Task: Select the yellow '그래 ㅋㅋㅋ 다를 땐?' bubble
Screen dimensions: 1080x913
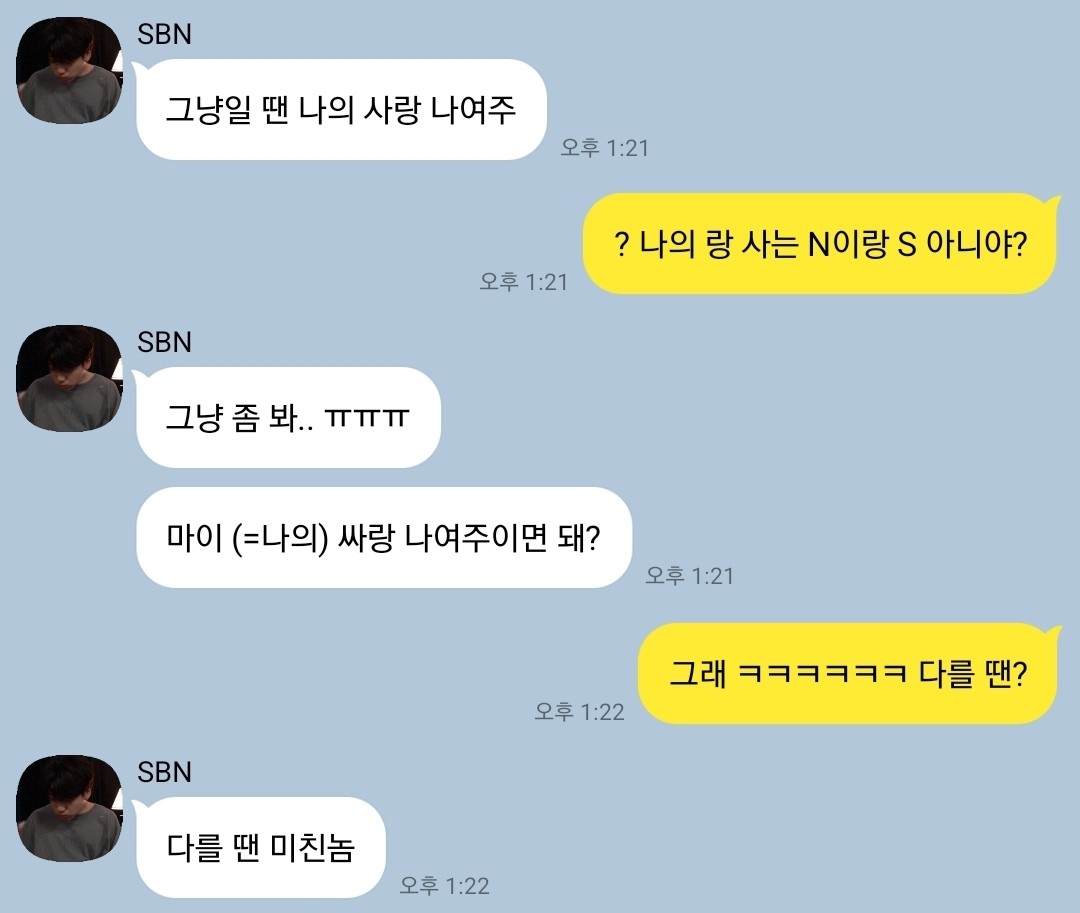Action: [847, 673]
